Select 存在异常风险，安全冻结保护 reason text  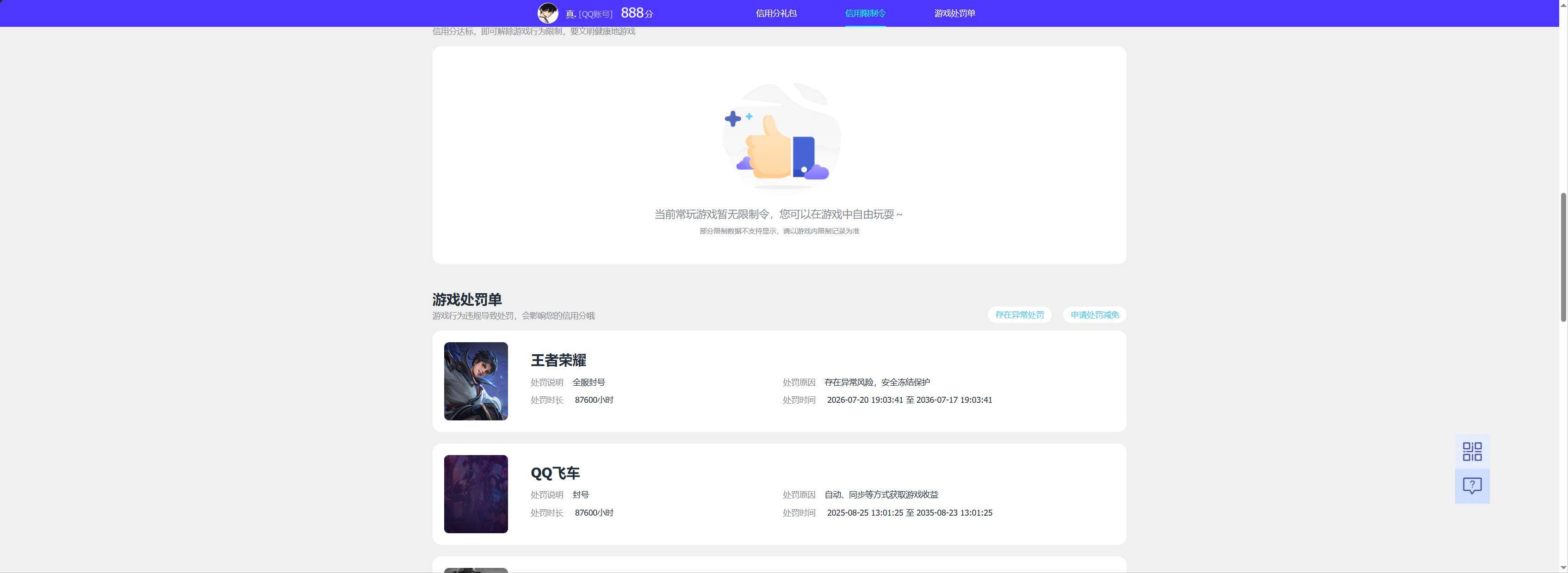(877, 382)
